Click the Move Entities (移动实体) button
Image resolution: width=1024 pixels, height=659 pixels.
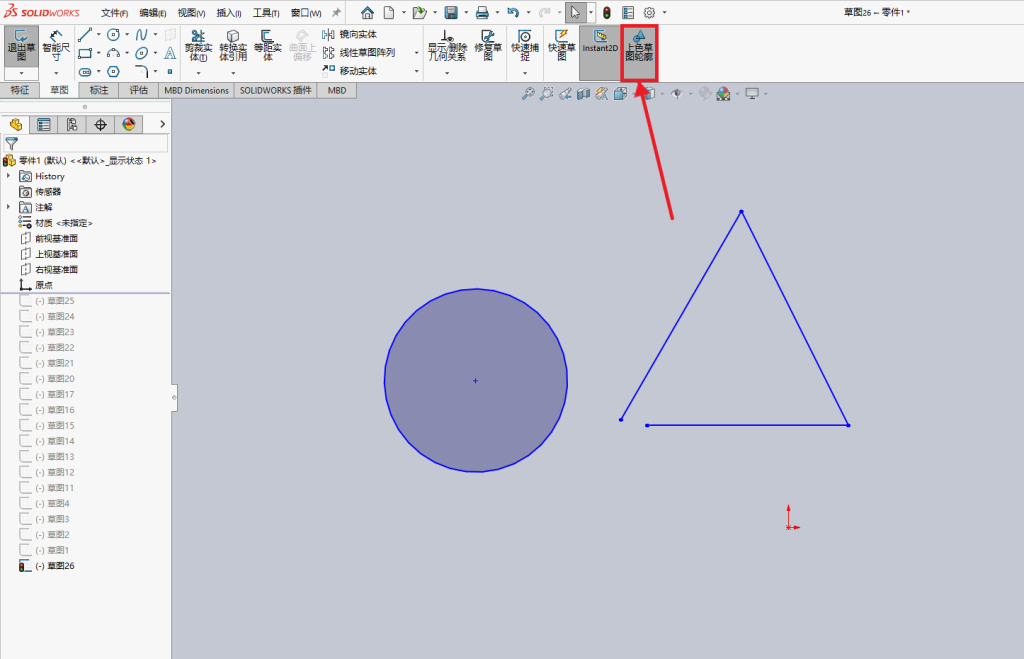point(350,71)
